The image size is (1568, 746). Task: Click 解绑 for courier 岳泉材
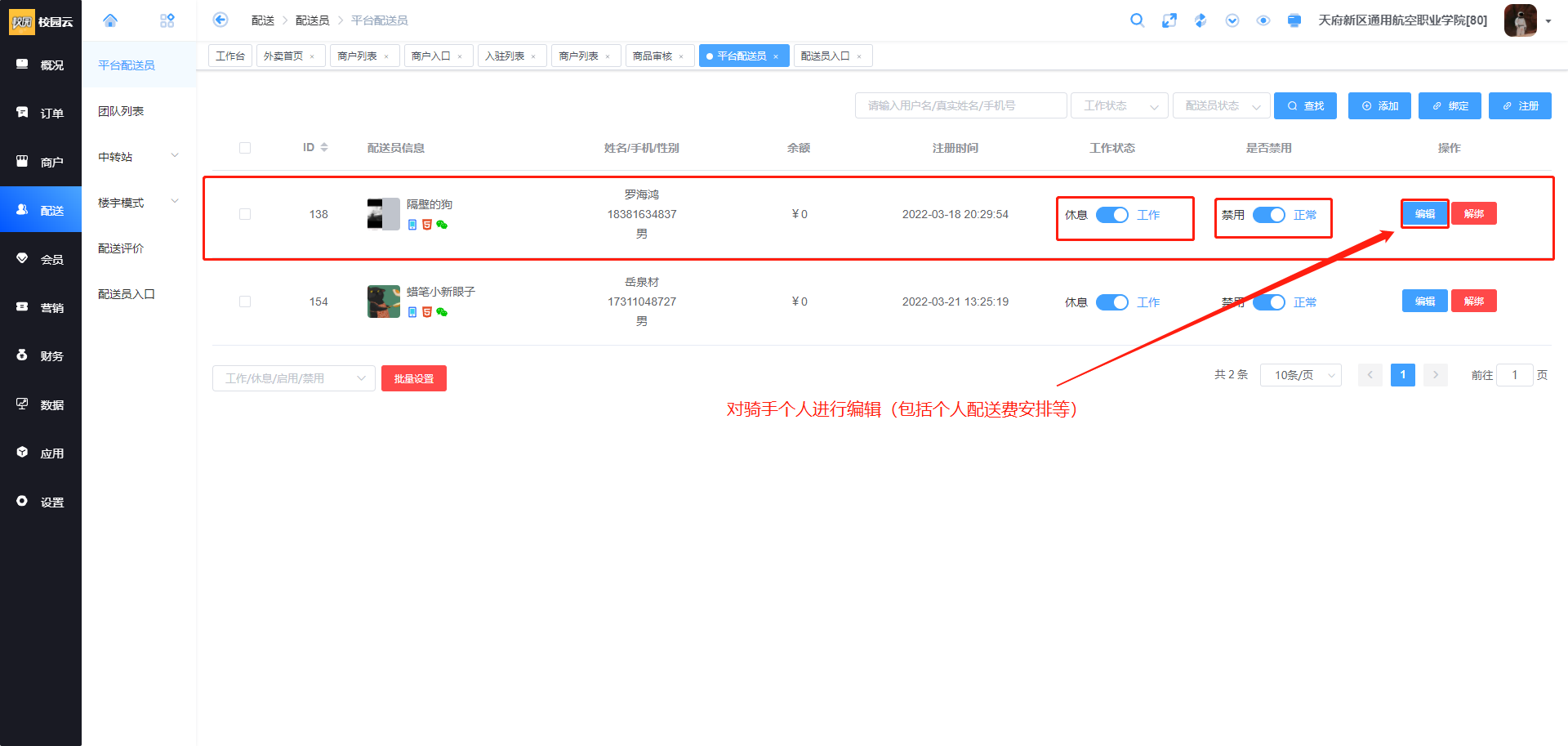tap(1474, 301)
